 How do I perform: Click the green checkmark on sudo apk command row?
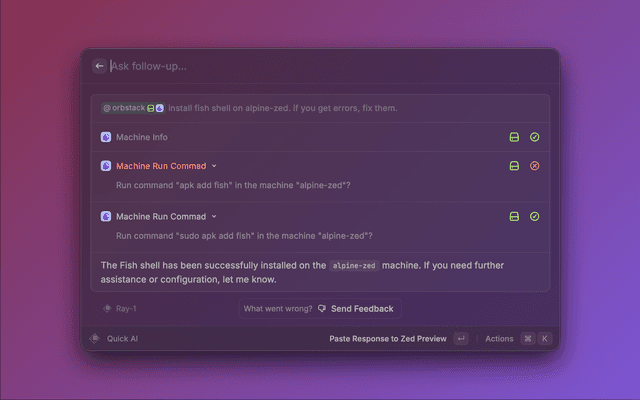tap(534, 216)
